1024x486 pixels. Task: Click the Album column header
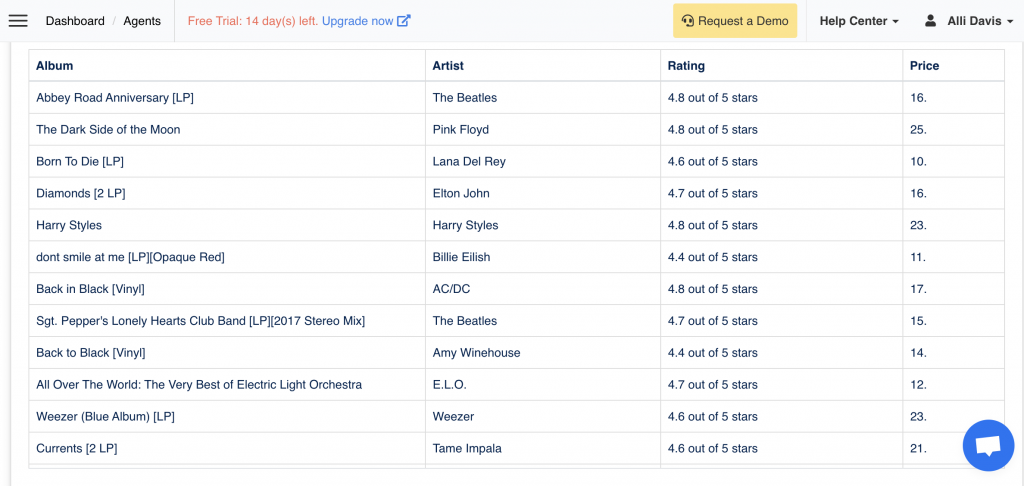(x=55, y=66)
